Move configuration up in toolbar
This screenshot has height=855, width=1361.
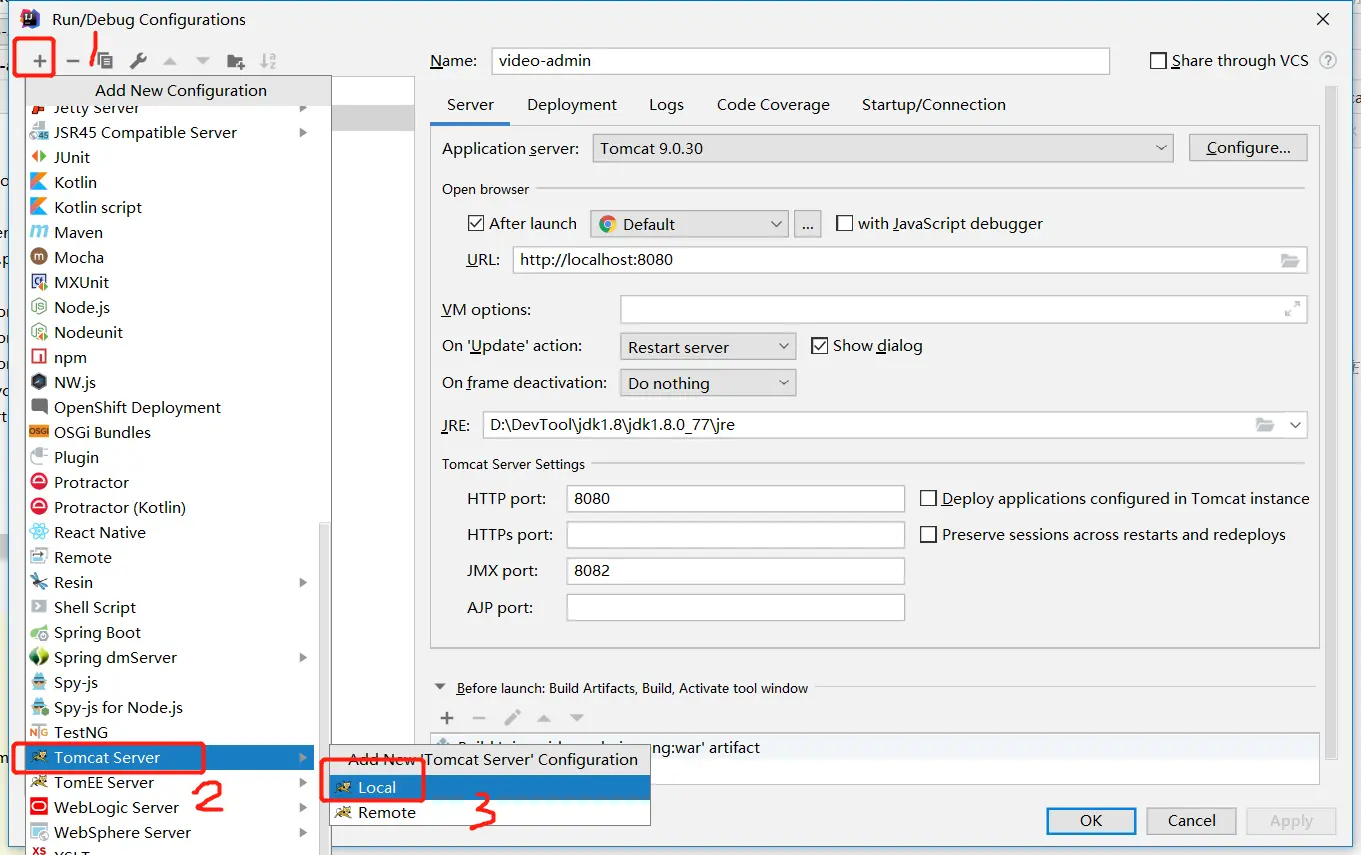coord(170,61)
